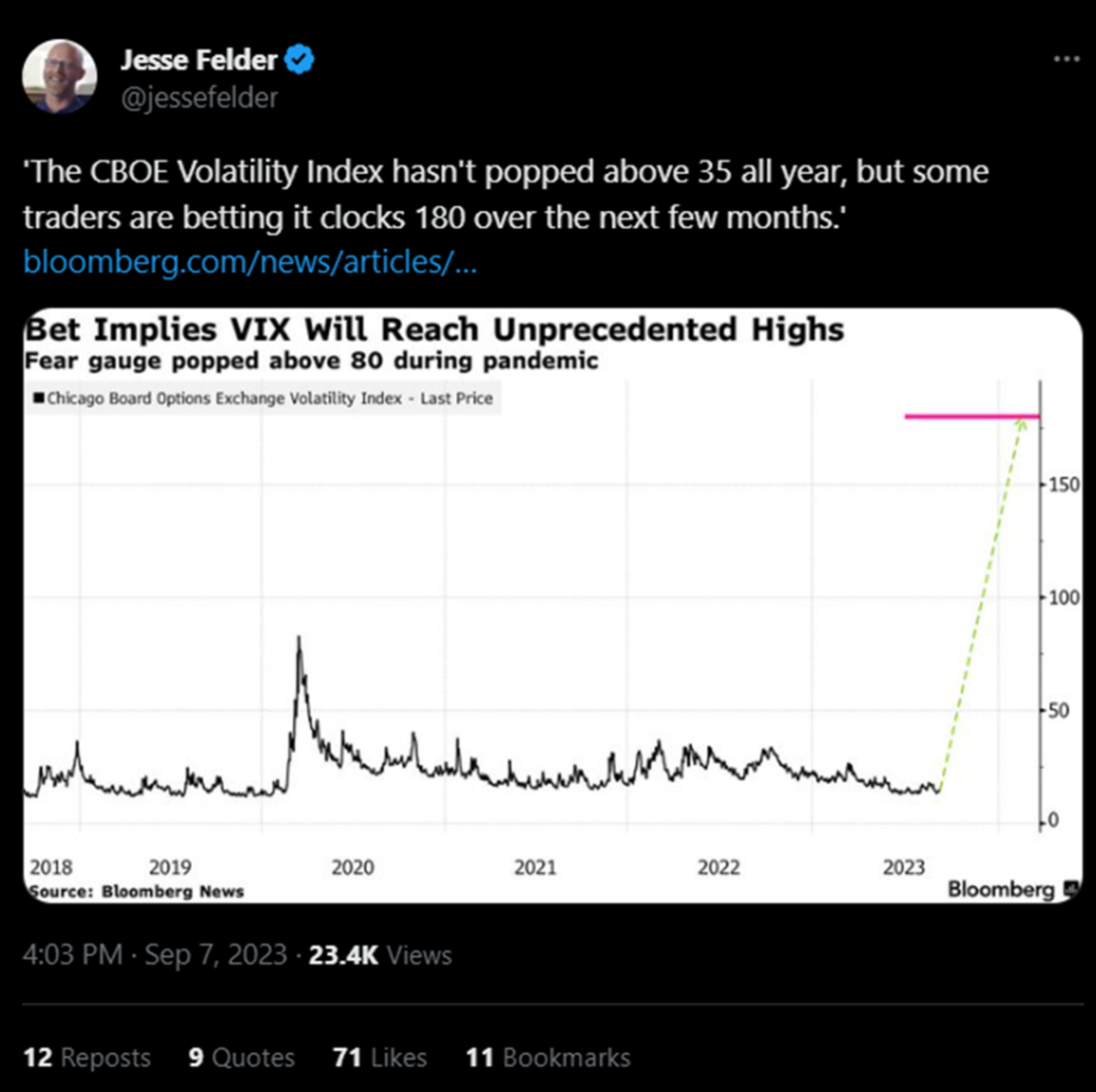This screenshot has height=1092, width=1096.
Task: Click the chart headline about VIX unprecedented highs
Action: tap(436, 330)
